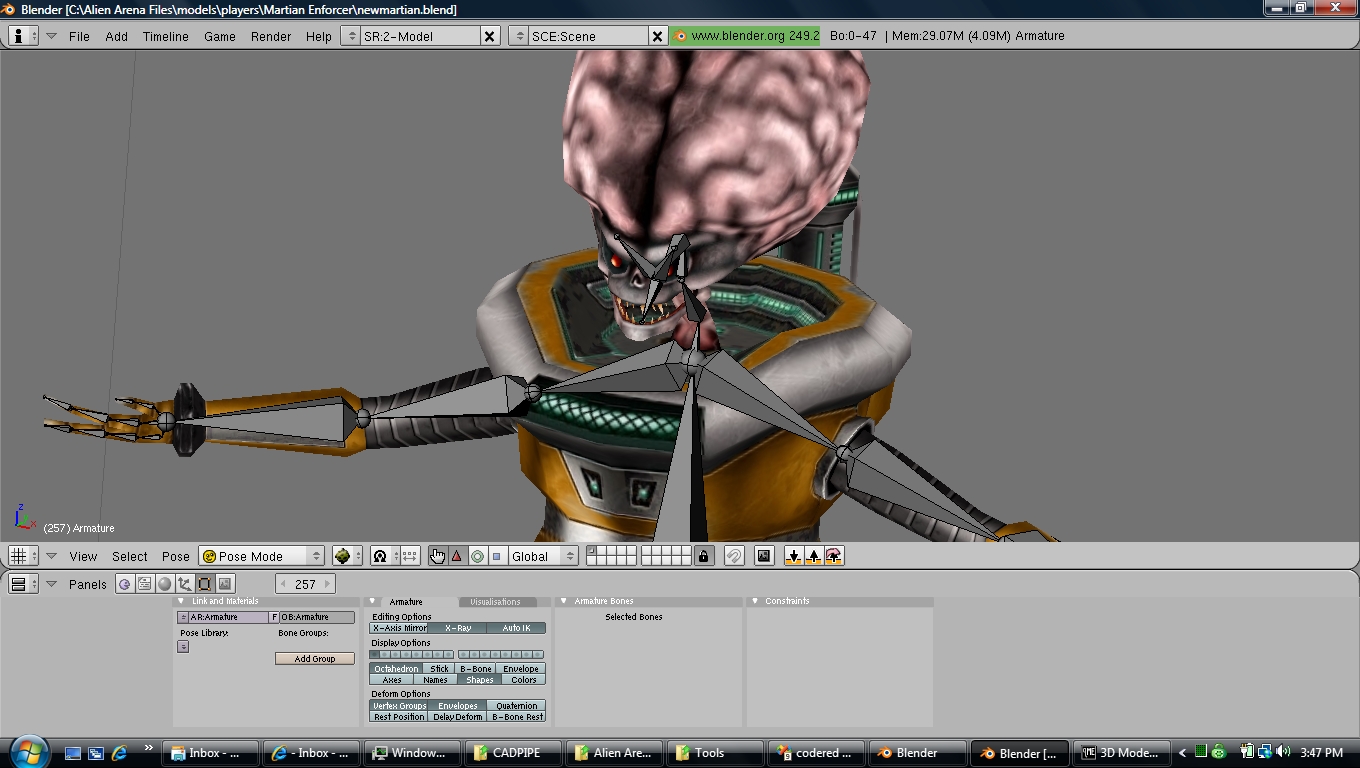1360x768 pixels.
Task: Open the Pose Mode dropdown
Action: point(262,556)
